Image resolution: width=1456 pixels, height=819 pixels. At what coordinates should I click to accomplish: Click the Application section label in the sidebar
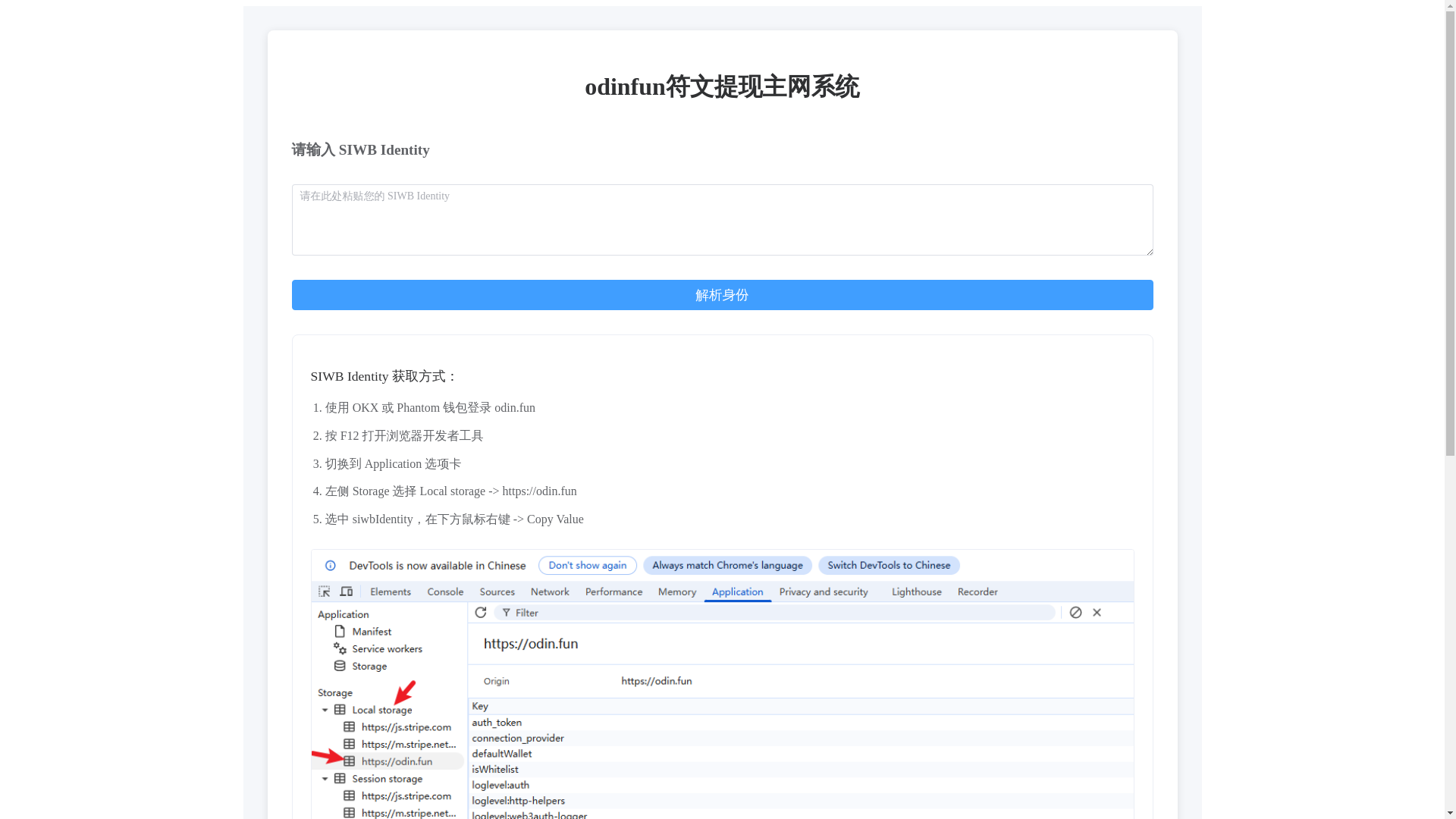344,615
